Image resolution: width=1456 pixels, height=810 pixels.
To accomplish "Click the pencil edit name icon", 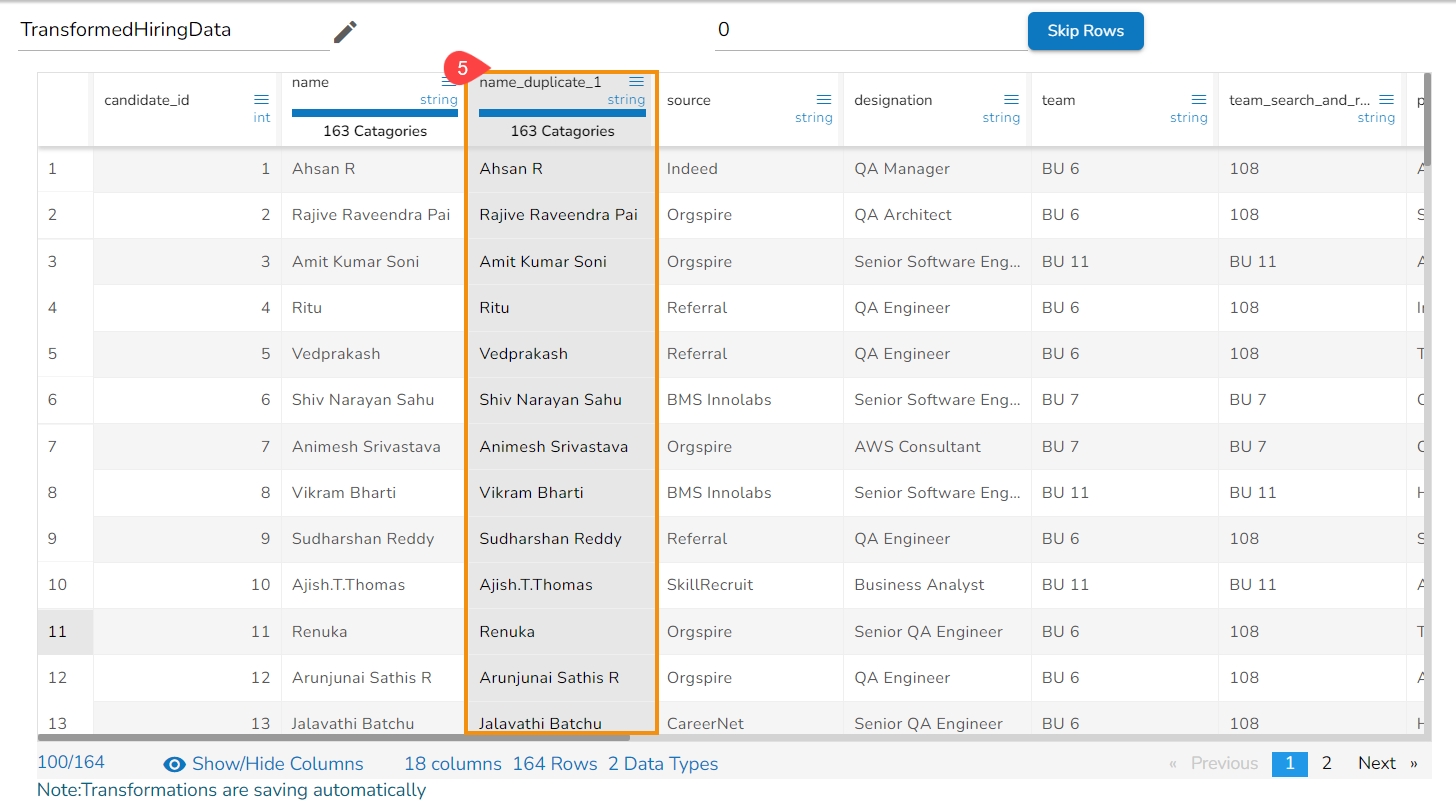I will (x=345, y=32).
